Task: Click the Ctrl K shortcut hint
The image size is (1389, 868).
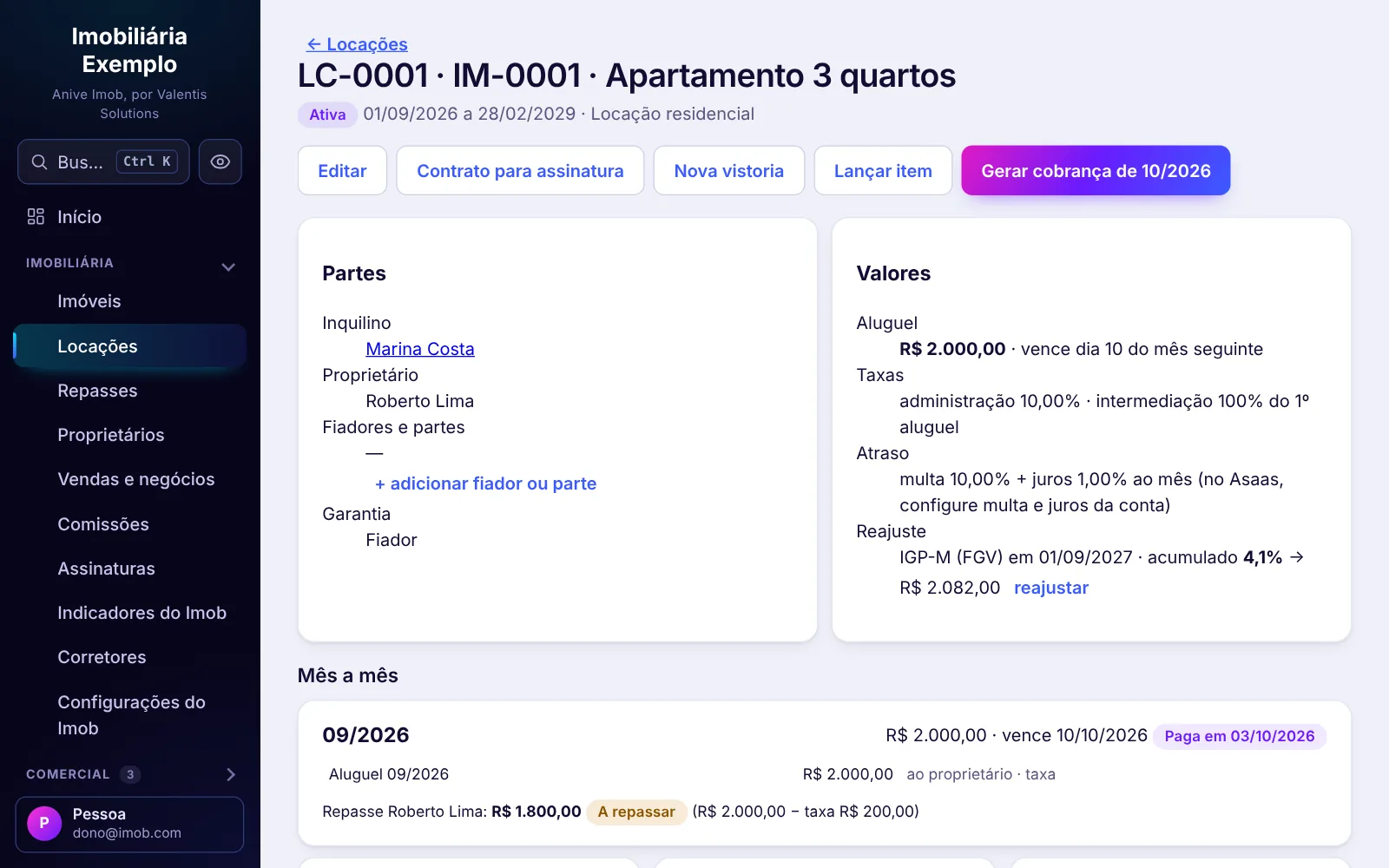Action: (147, 161)
